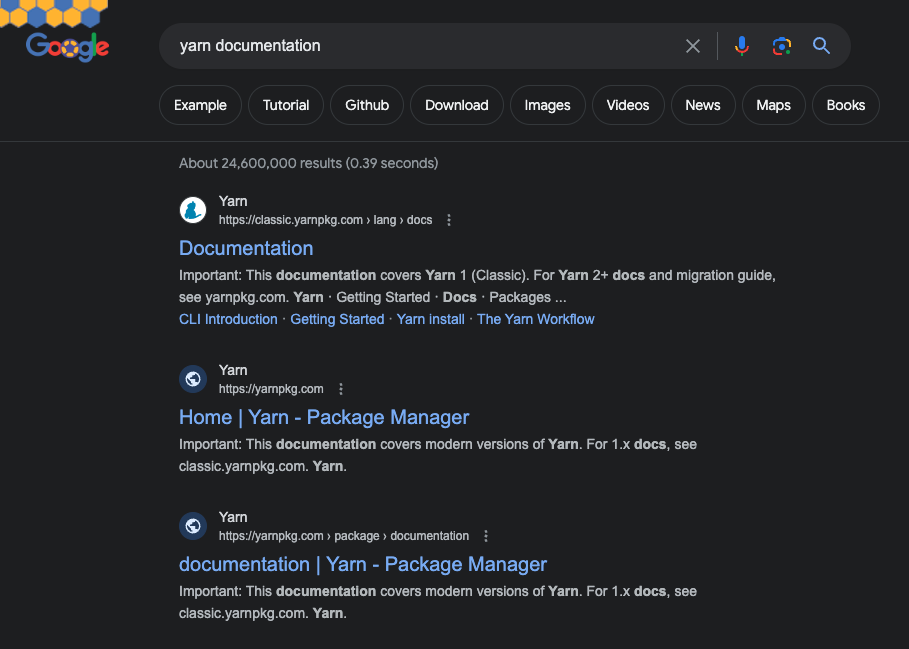Screen dimensions: 909x649
Task: Click the globe favicon of the yarnpkg.com home result
Action: 193,379
